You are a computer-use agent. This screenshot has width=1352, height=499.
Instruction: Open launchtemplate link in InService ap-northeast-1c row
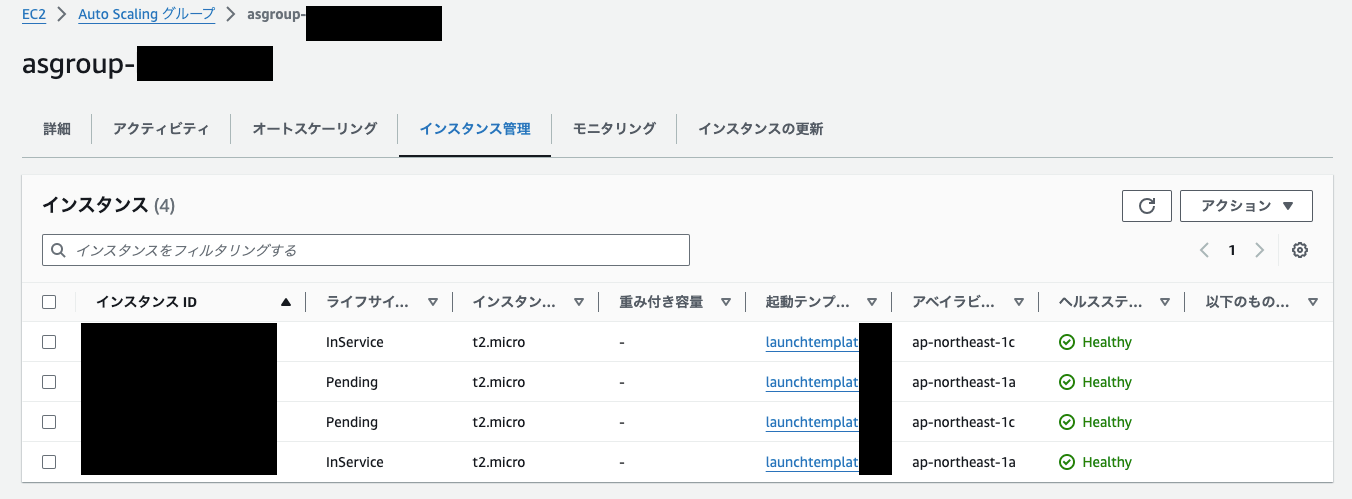tap(812, 342)
